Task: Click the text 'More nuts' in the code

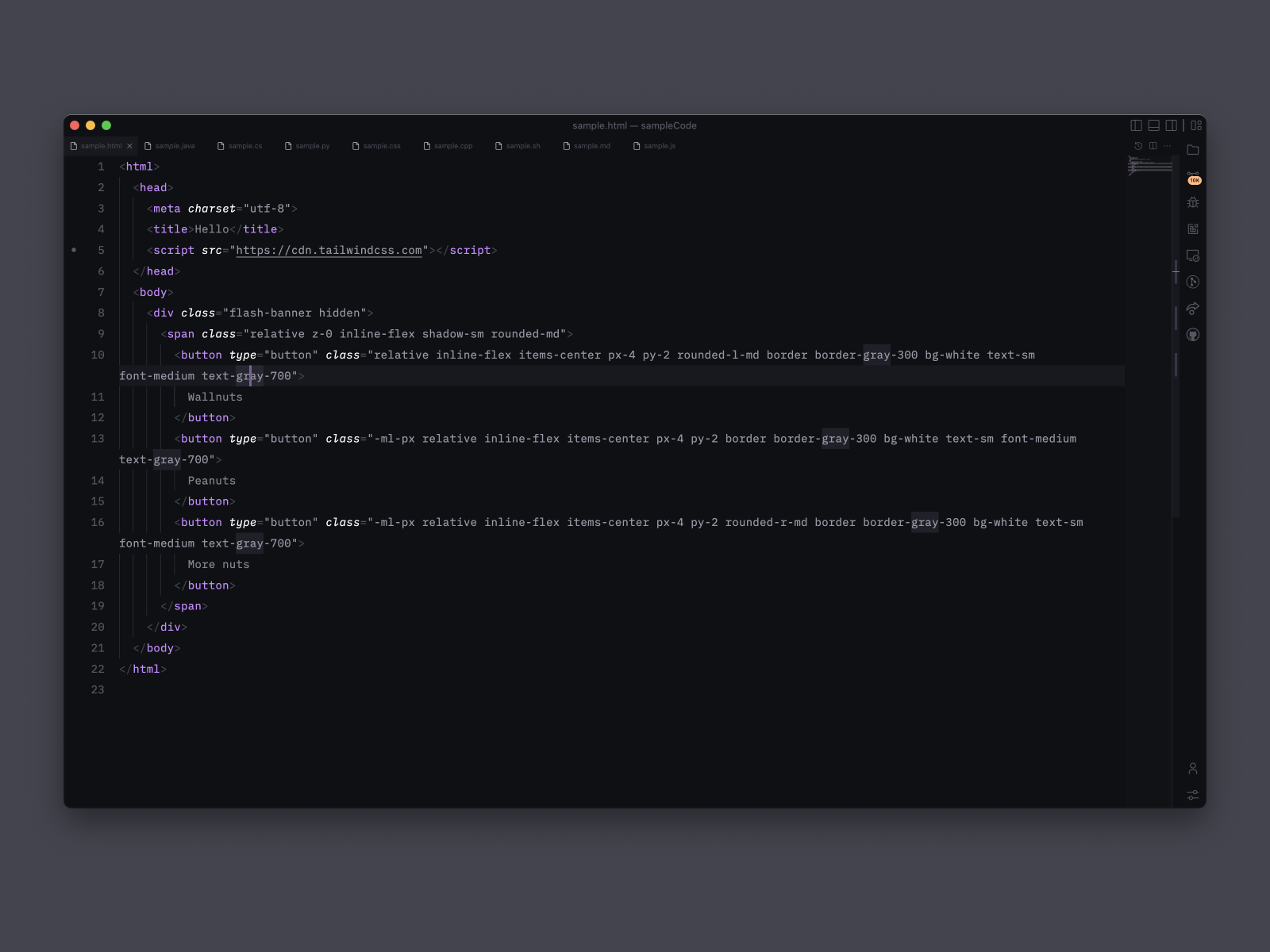Action: pos(218,564)
